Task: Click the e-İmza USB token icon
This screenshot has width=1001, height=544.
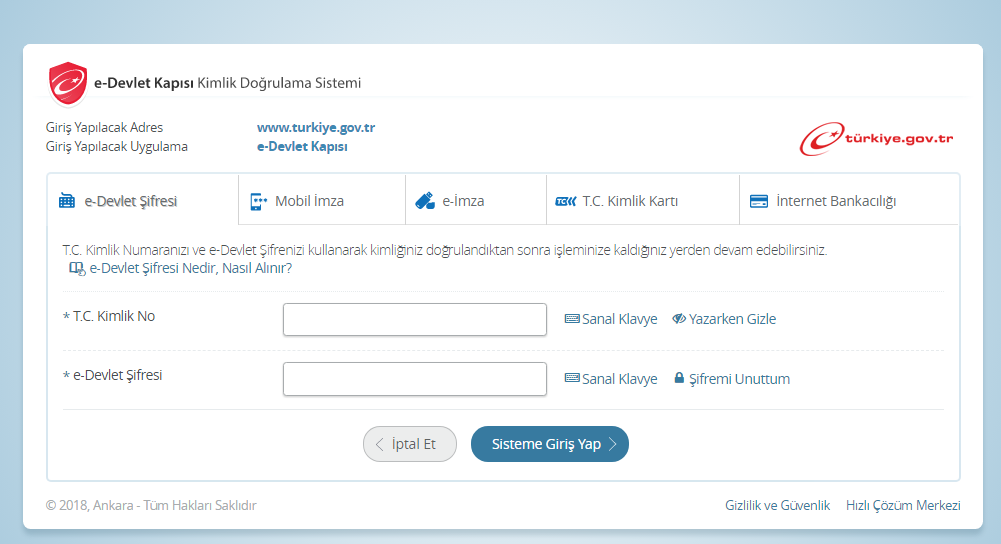Action: pyautogui.click(x=425, y=201)
